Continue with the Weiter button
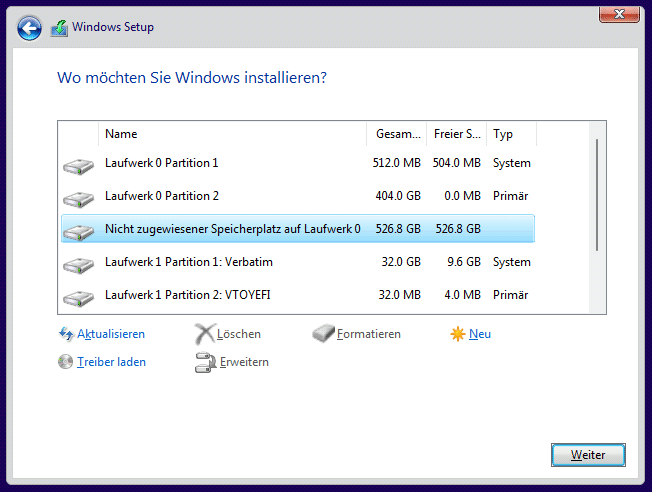This screenshot has height=492, width=652. click(588, 455)
